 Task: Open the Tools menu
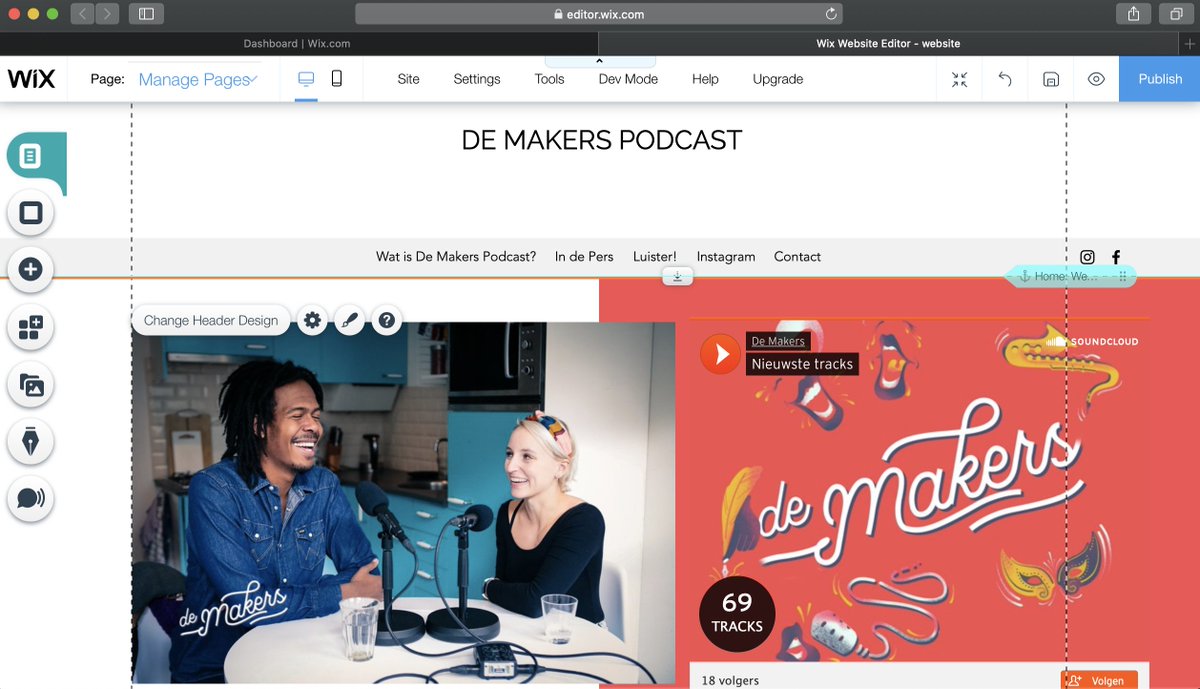point(549,79)
